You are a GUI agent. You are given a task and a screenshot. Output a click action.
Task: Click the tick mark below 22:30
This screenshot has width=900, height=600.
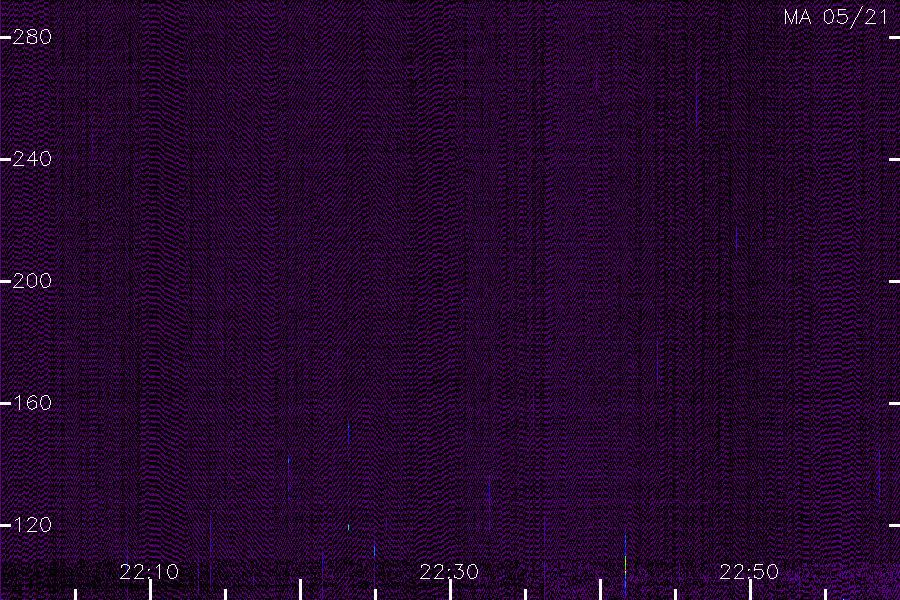[451, 590]
